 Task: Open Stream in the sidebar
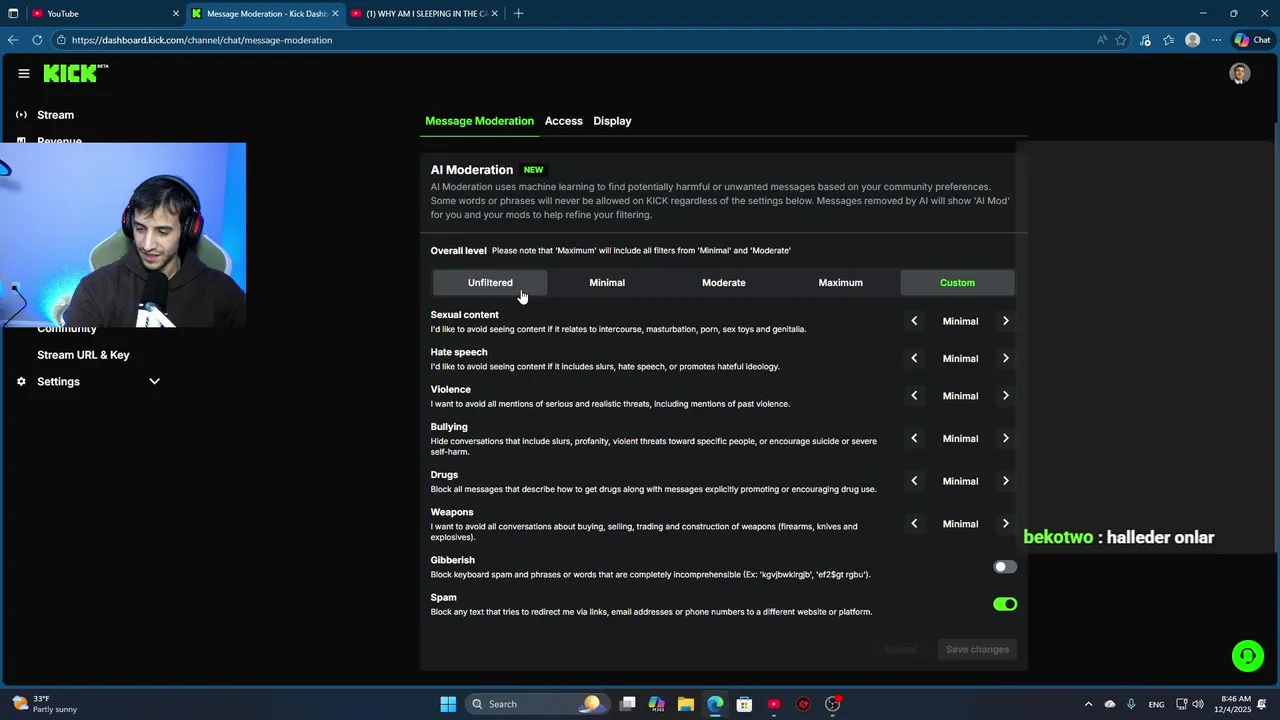(56, 115)
